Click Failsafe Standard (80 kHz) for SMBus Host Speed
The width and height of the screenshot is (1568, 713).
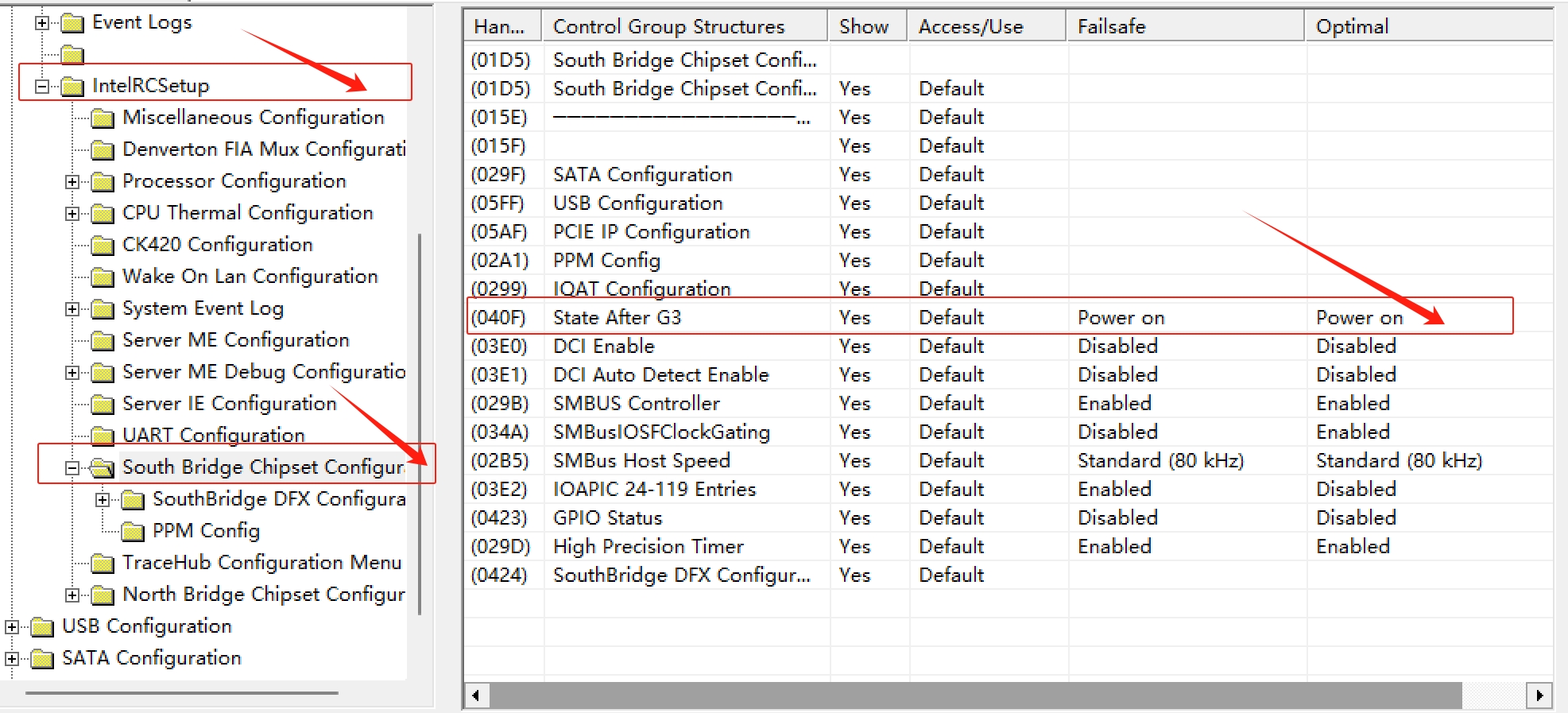(x=1161, y=461)
